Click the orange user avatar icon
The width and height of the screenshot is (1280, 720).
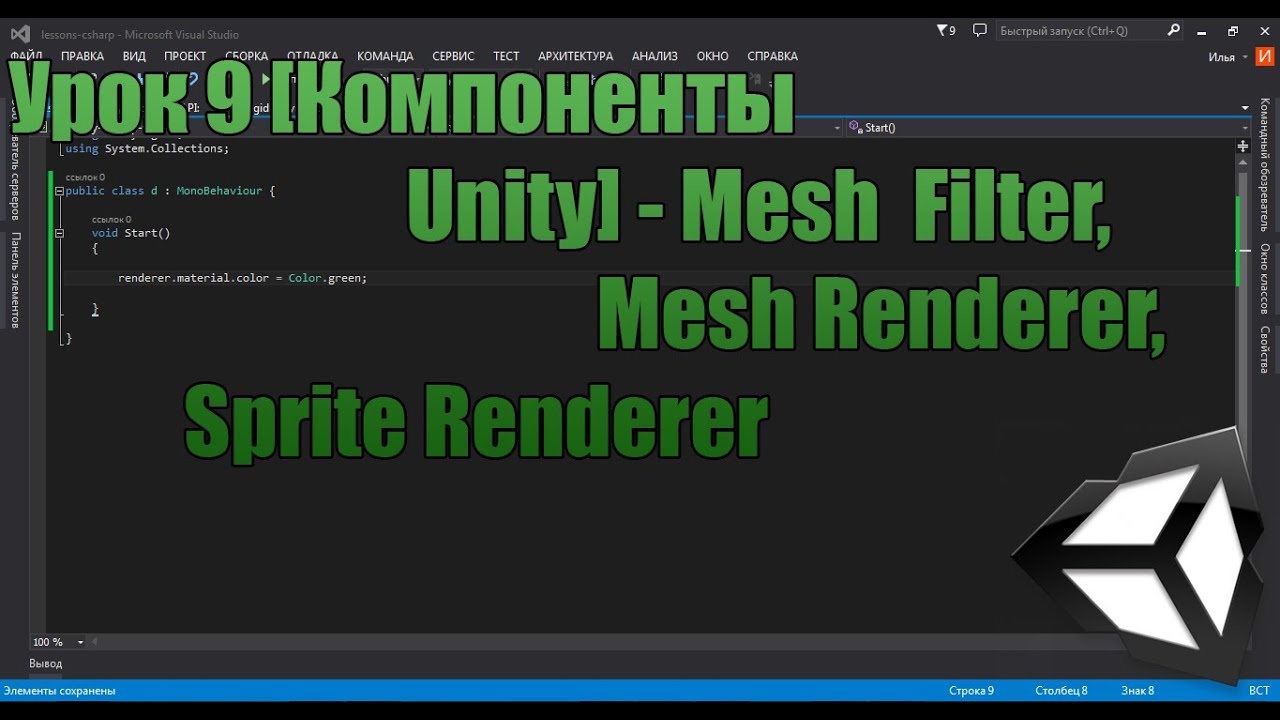[x=1265, y=56]
